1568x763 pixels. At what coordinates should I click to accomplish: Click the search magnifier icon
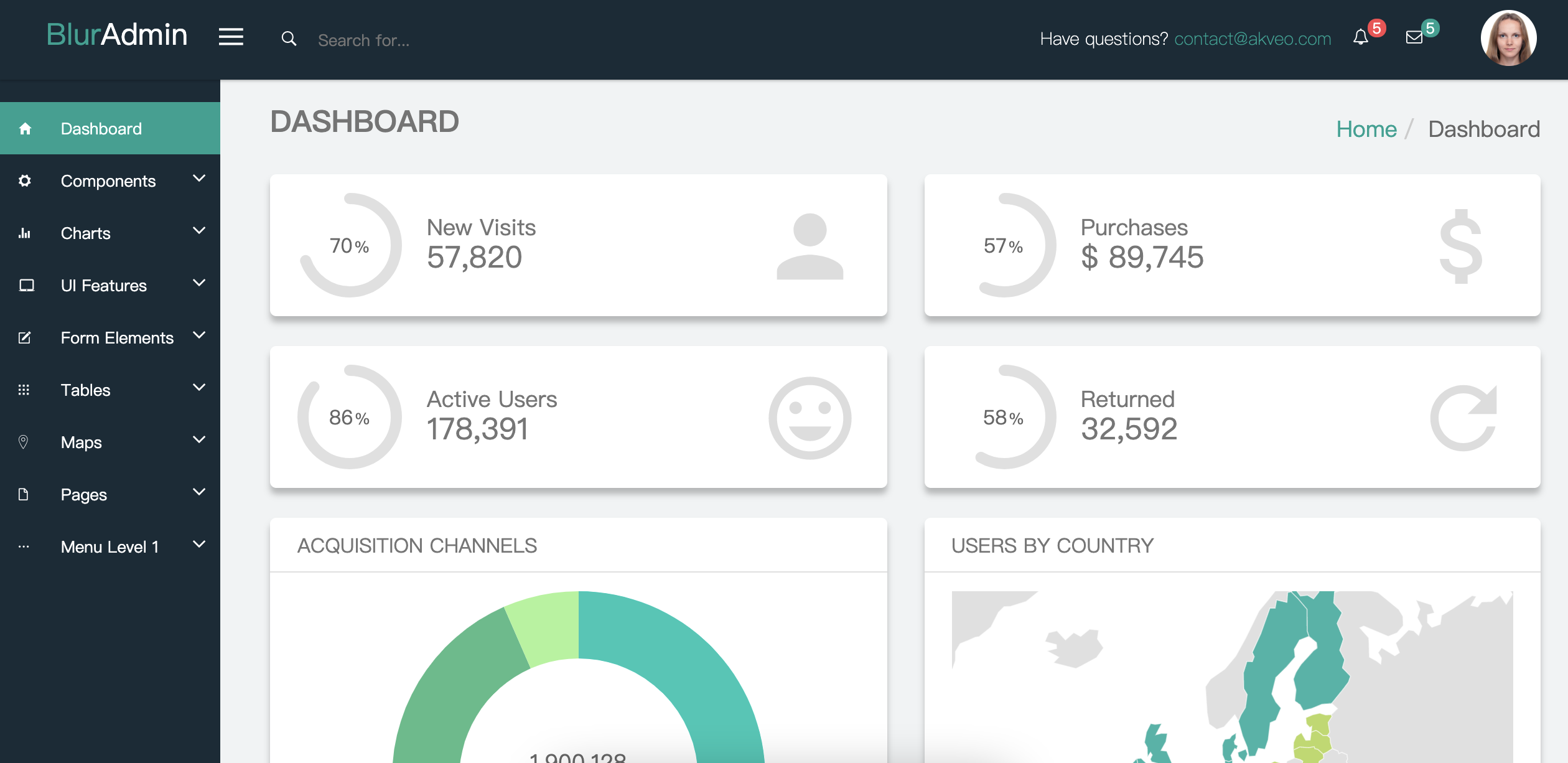coord(289,39)
